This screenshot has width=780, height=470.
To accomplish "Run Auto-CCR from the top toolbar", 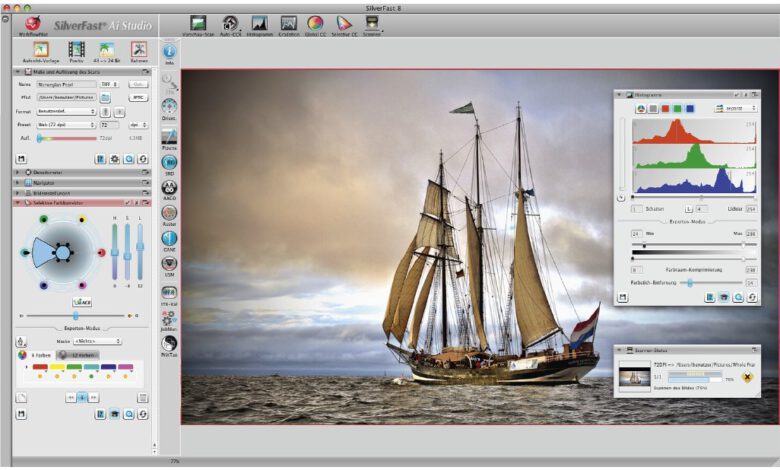I will pyautogui.click(x=229, y=22).
